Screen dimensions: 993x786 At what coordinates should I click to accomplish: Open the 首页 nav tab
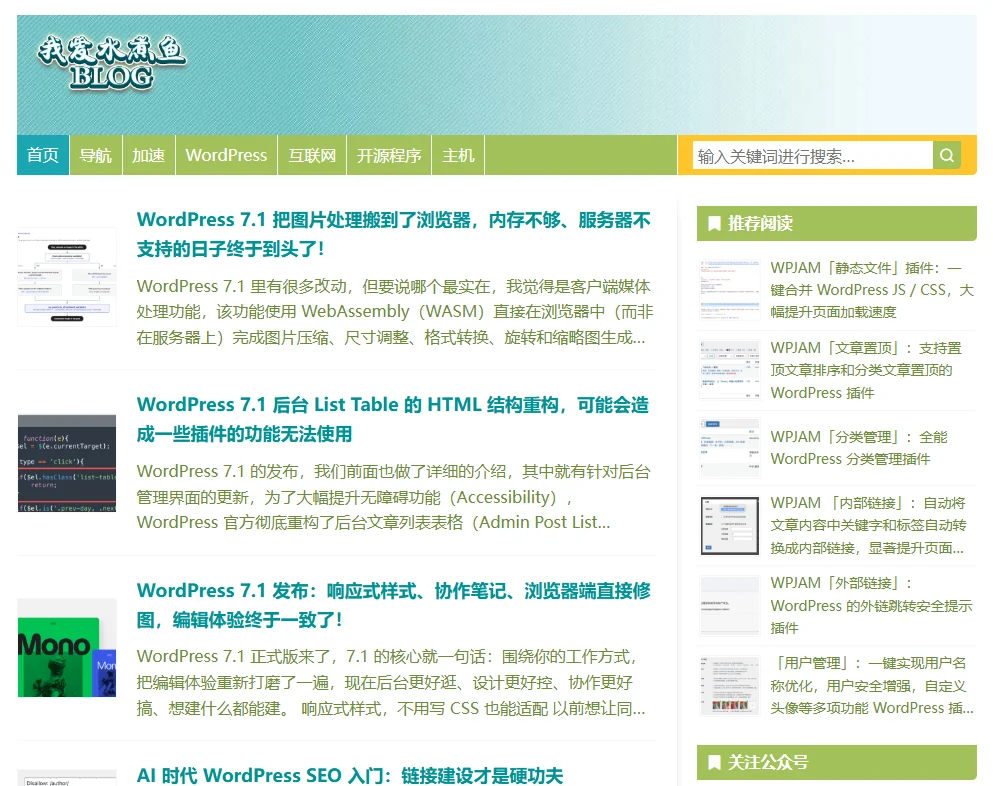pyautogui.click(x=42, y=155)
